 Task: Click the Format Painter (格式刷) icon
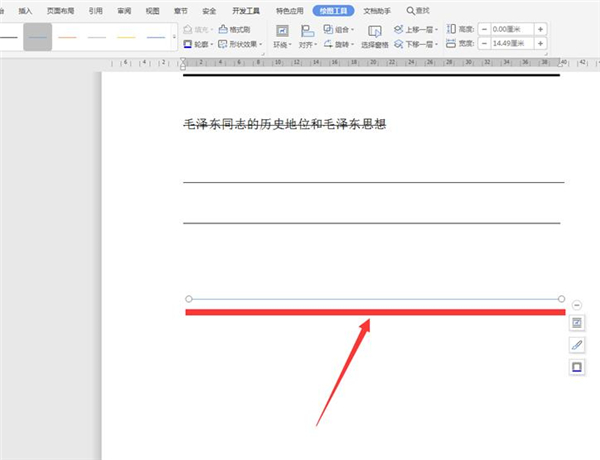222,30
